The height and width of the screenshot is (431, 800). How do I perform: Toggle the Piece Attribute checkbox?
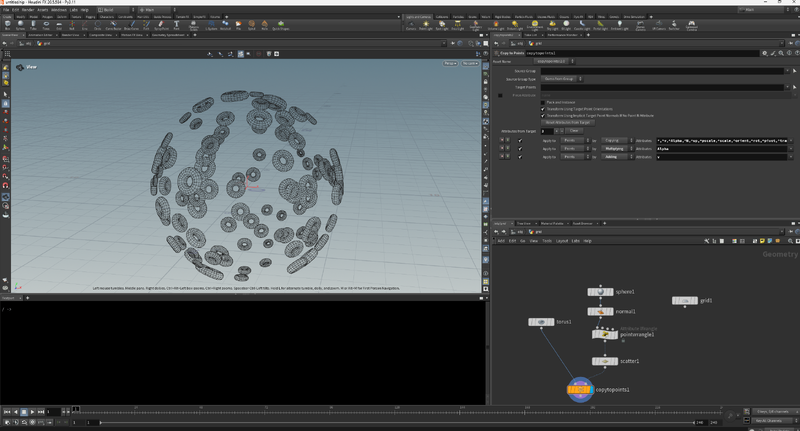[500, 95]
